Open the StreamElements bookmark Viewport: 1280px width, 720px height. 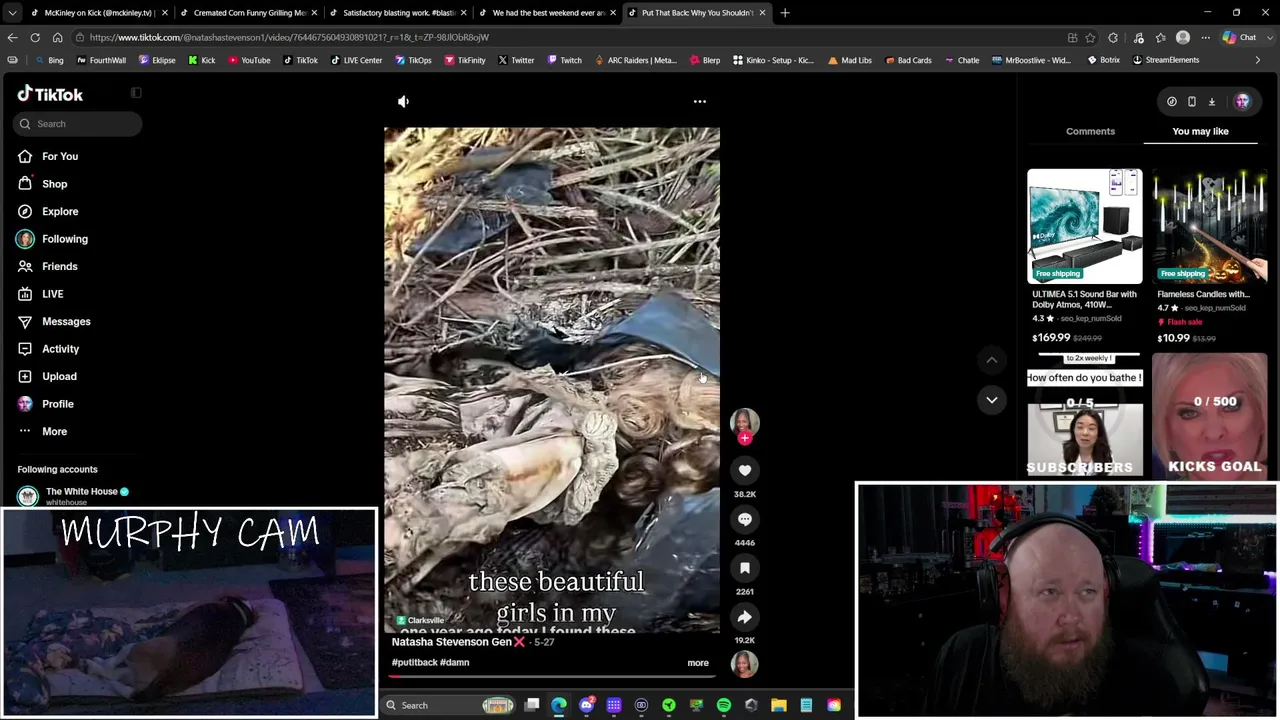(x=1165, y=60)
